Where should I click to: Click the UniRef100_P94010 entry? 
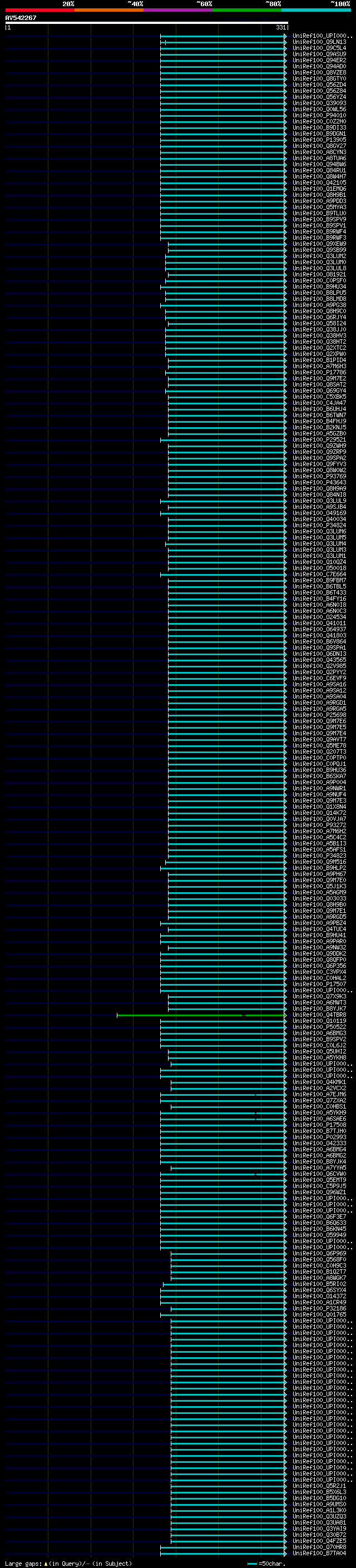point(319,115)
